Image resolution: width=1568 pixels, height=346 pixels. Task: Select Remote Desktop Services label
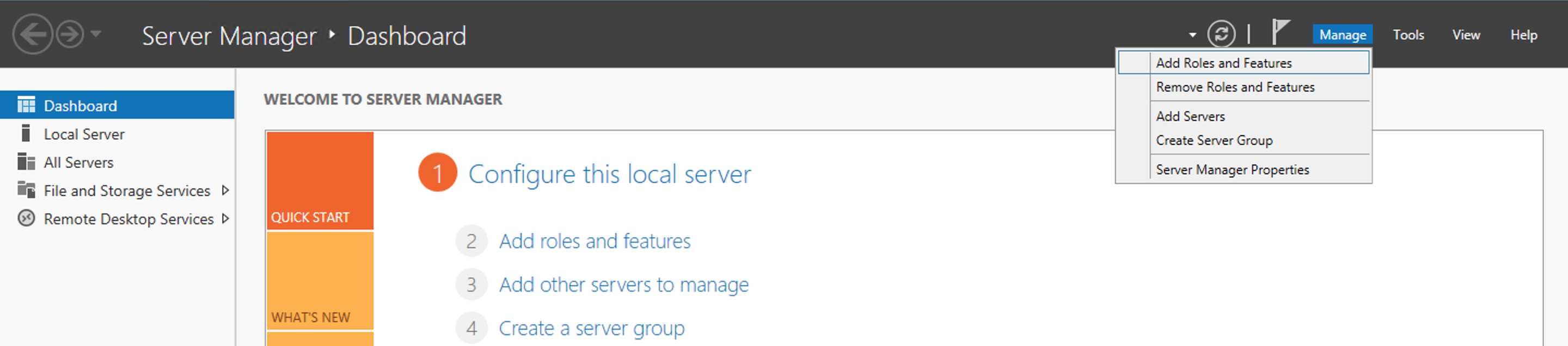(x=128, y=219)
